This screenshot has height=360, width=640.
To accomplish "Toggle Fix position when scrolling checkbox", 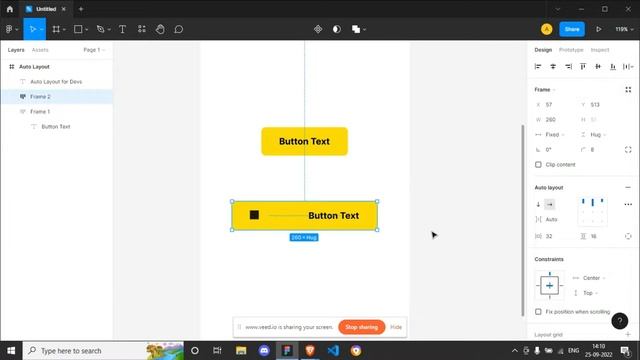I will (538, 312).
